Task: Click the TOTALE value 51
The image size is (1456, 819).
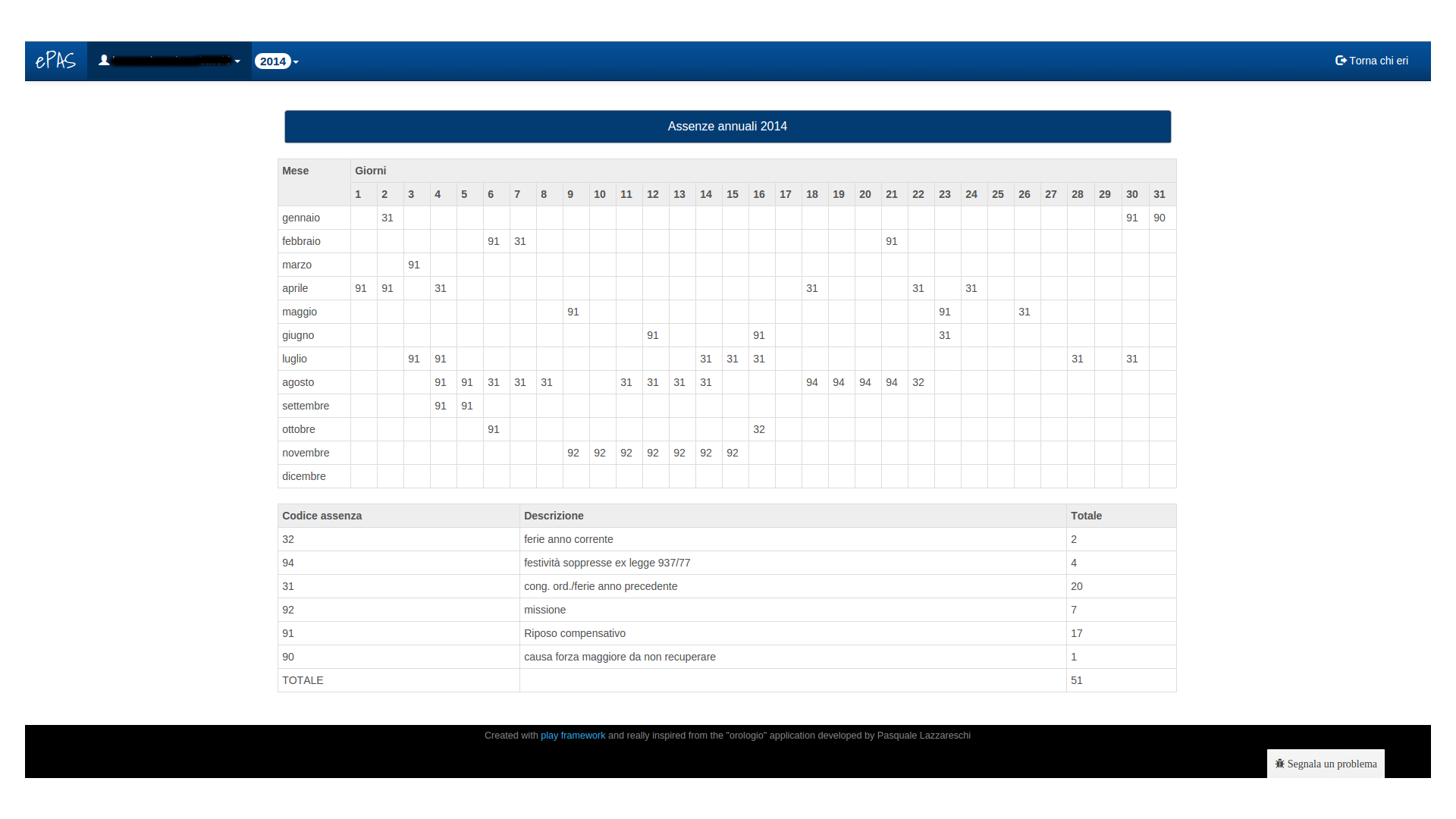Action: (1076, 680)
